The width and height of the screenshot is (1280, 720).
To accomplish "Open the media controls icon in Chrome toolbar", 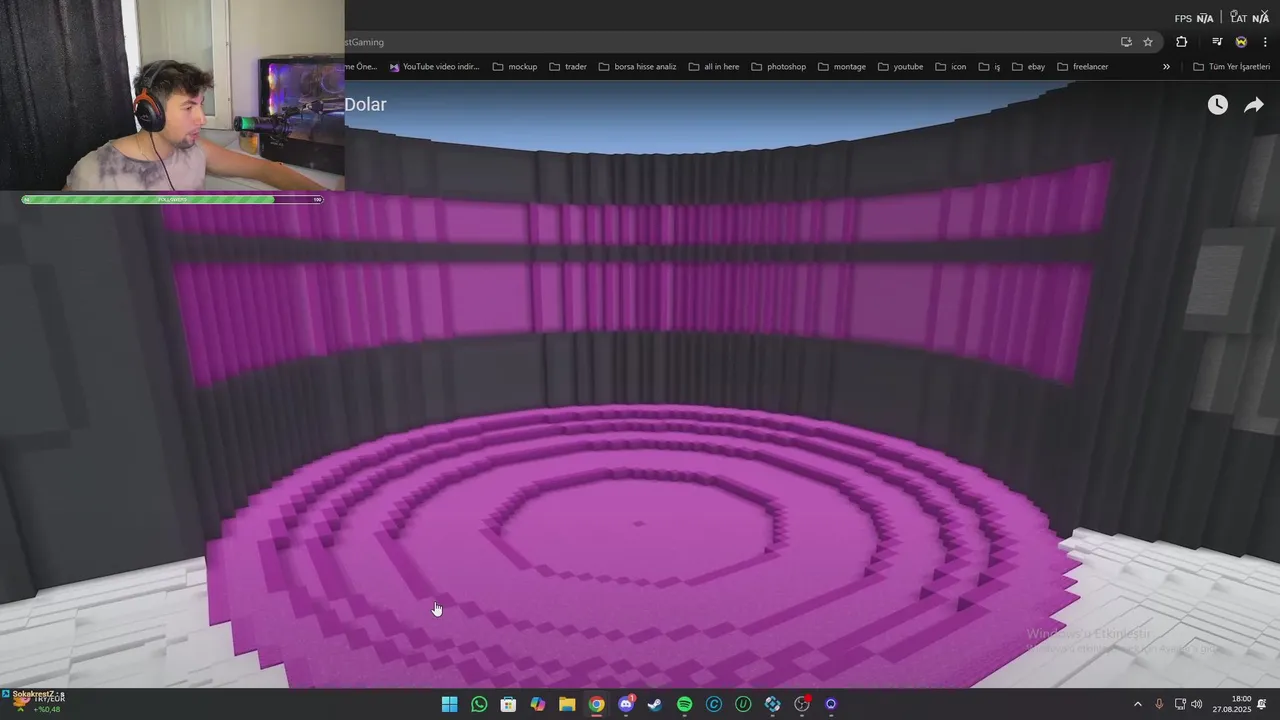I will (x=1217, y=42).
